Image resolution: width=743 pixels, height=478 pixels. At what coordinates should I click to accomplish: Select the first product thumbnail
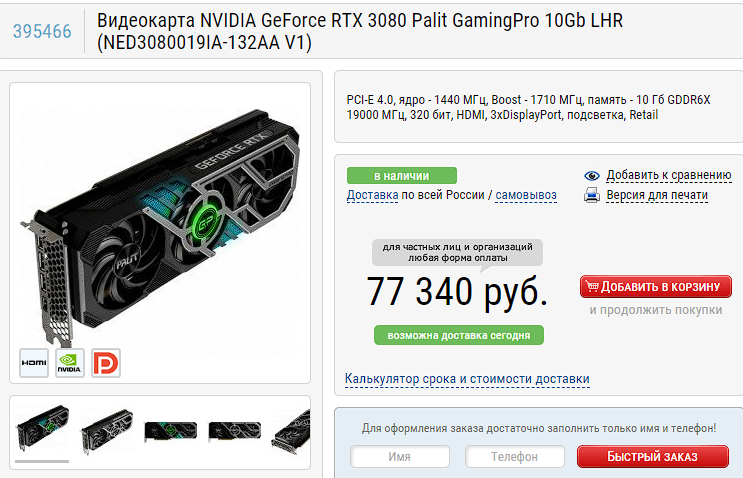pos(42,428)
